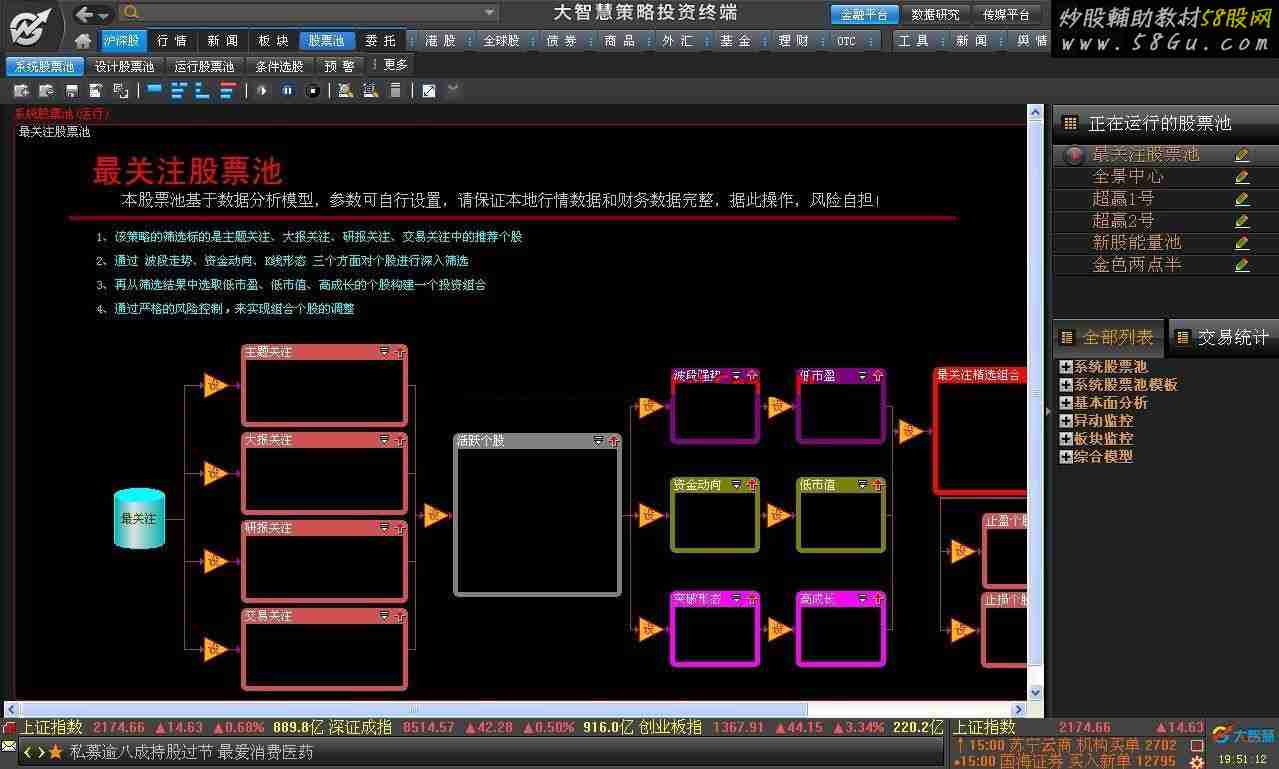Viewport: 1279px width, 769px height.
Task: Toggle pin on 低市值 node
Action: click(878, 485)
